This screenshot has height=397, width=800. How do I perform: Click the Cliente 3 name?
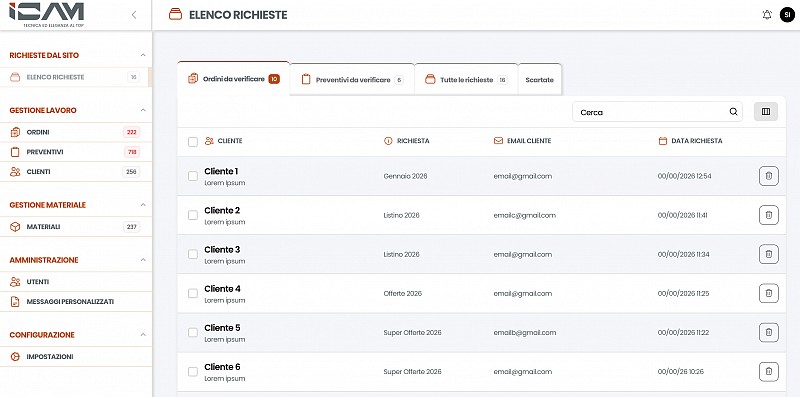(x=222, y=250)
